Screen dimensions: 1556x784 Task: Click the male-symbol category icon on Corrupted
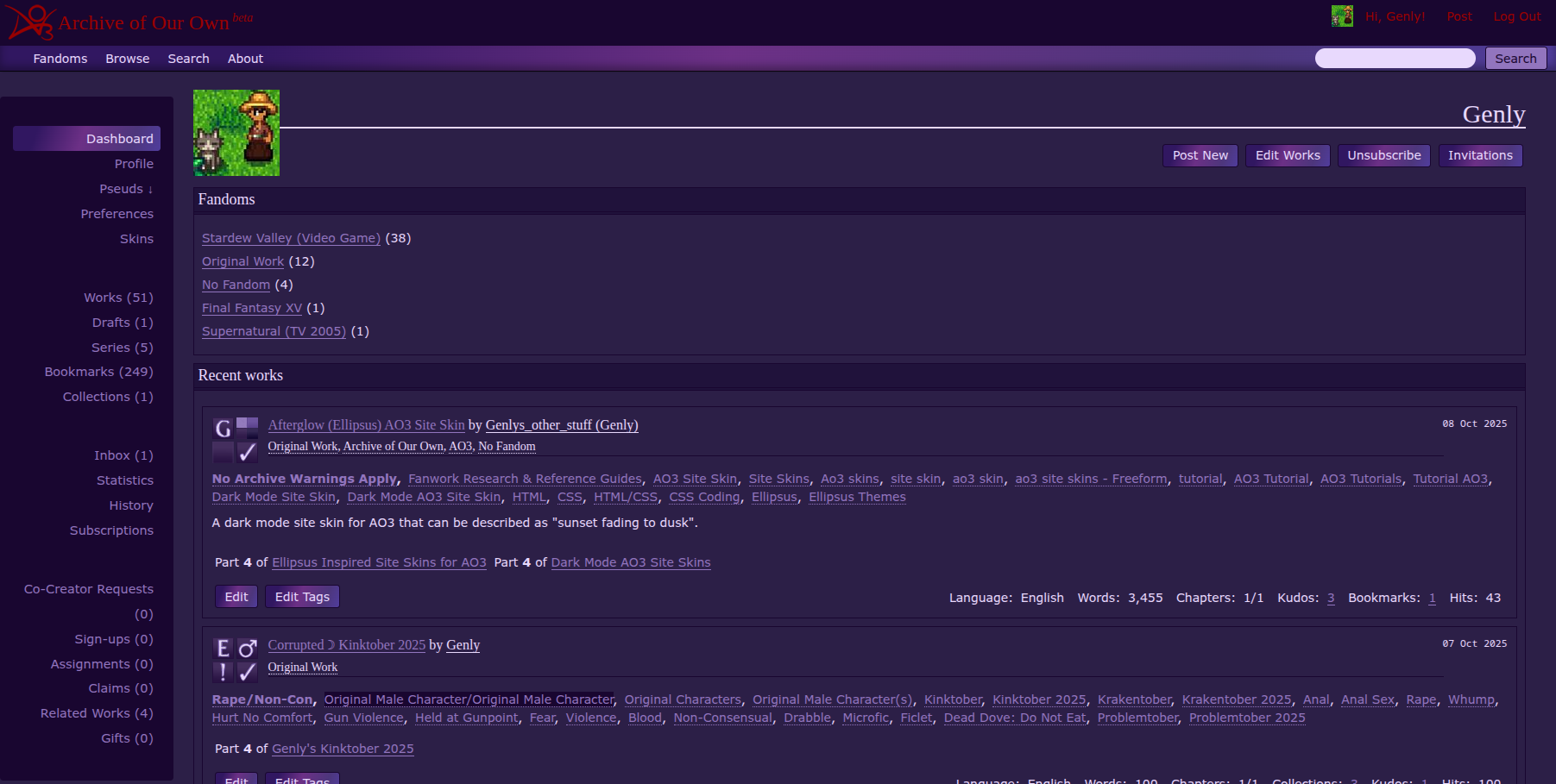click(x=248, y=649)
